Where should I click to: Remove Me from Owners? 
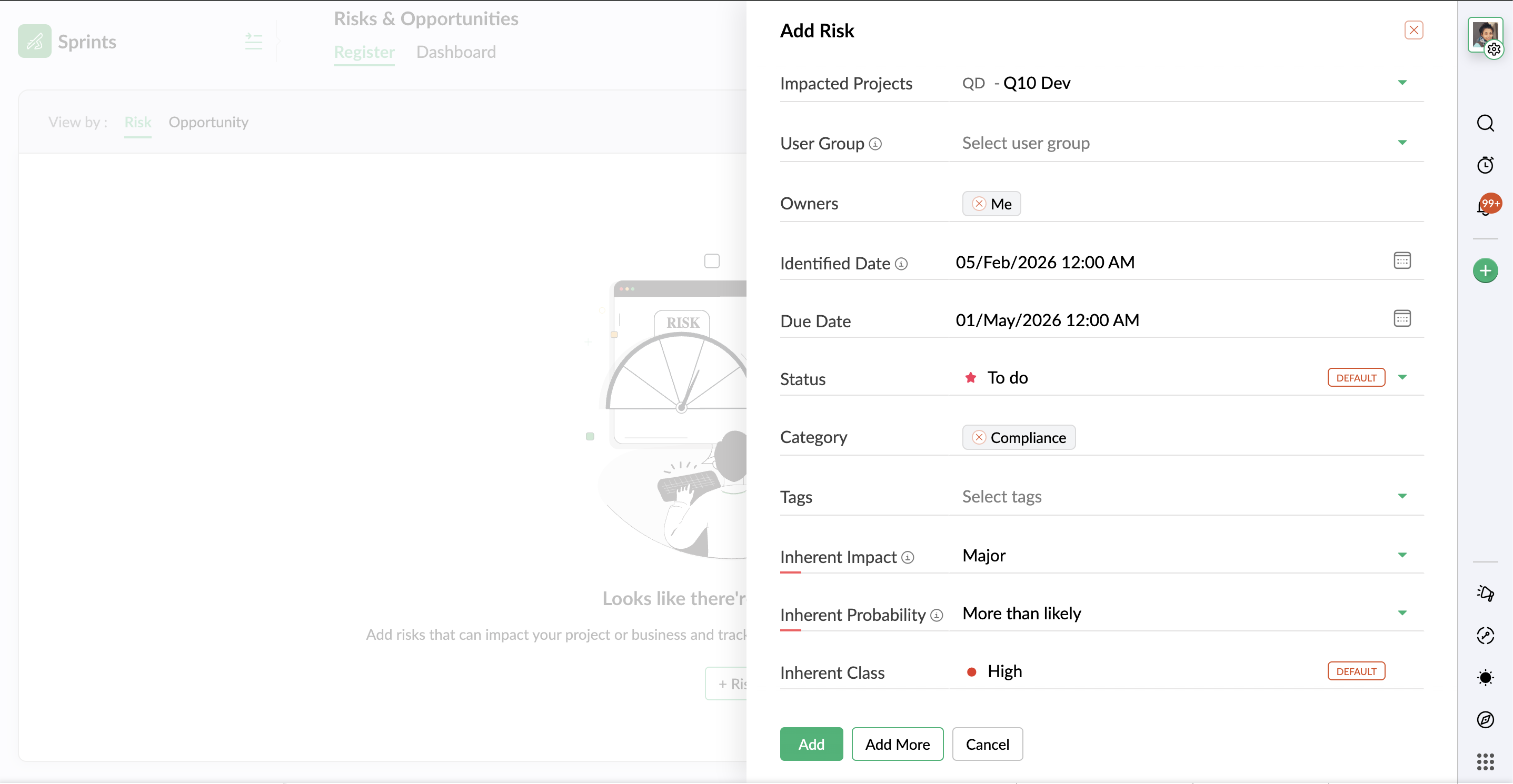pos(979,204)
